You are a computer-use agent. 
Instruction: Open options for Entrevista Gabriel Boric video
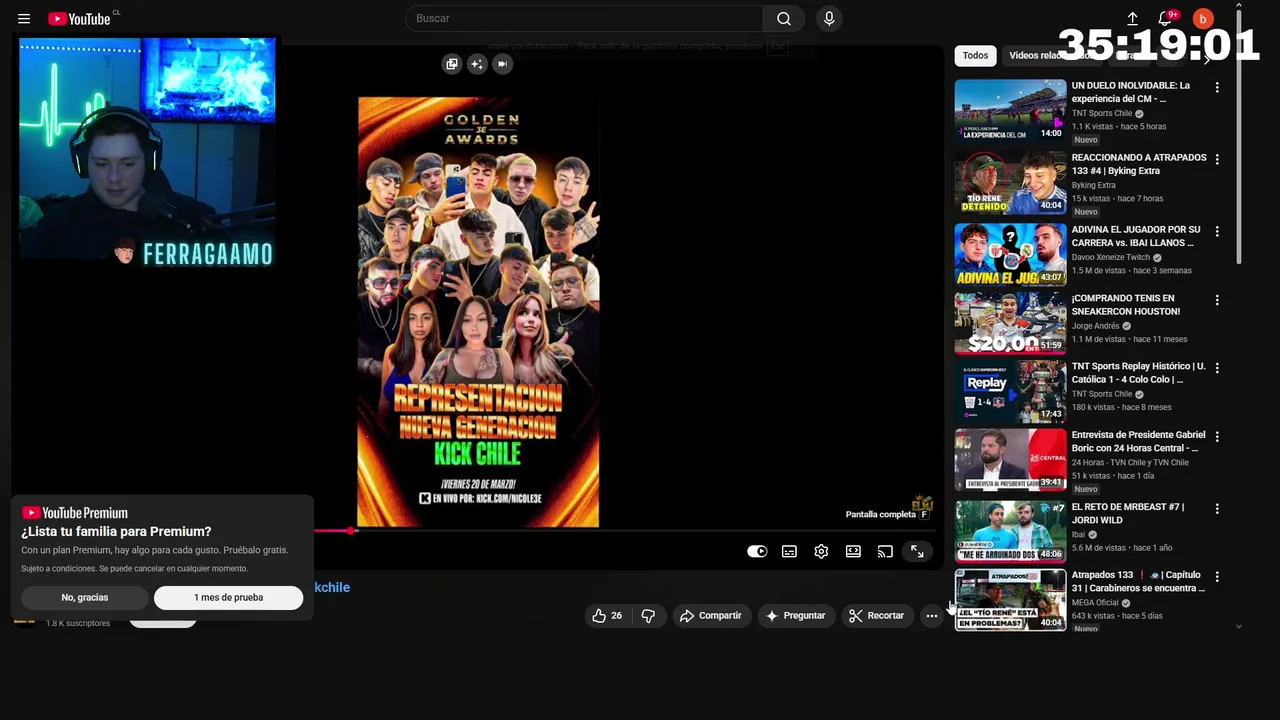coord(1217,437)
